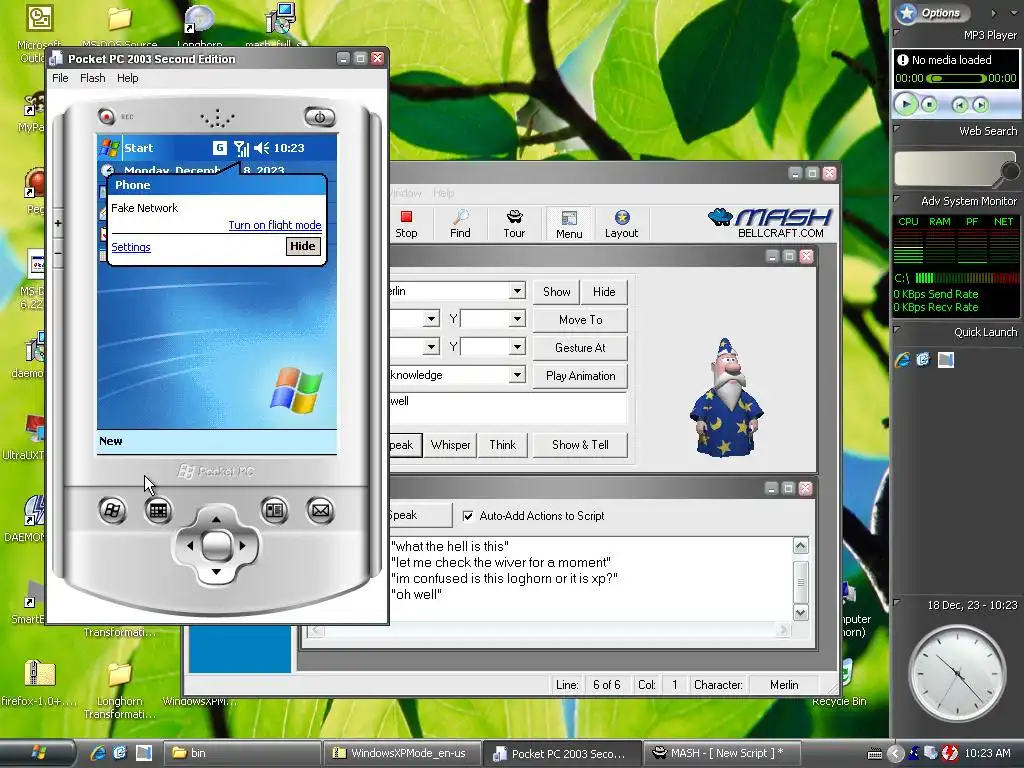Push the calendar hardware button on the Pocket PC
The height and width of the screenshot is (768, 1024).
coord(158,510)
